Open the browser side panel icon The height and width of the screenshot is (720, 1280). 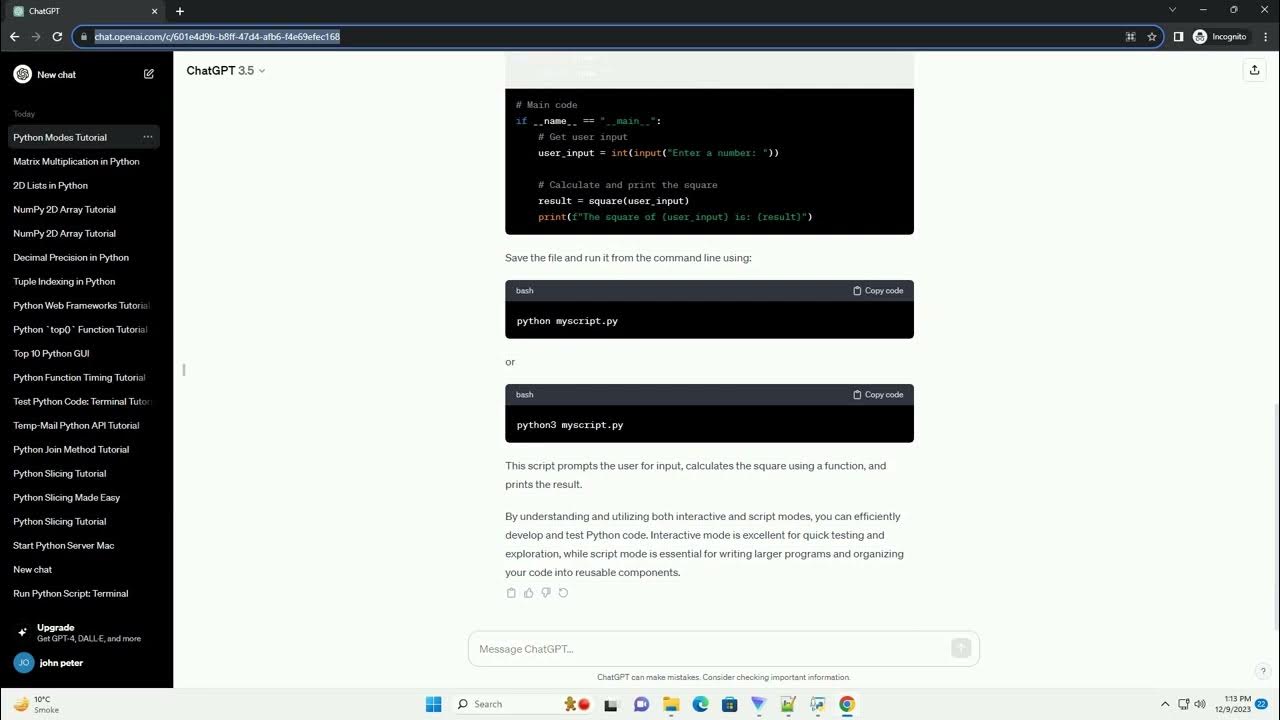pos(1178,36)
